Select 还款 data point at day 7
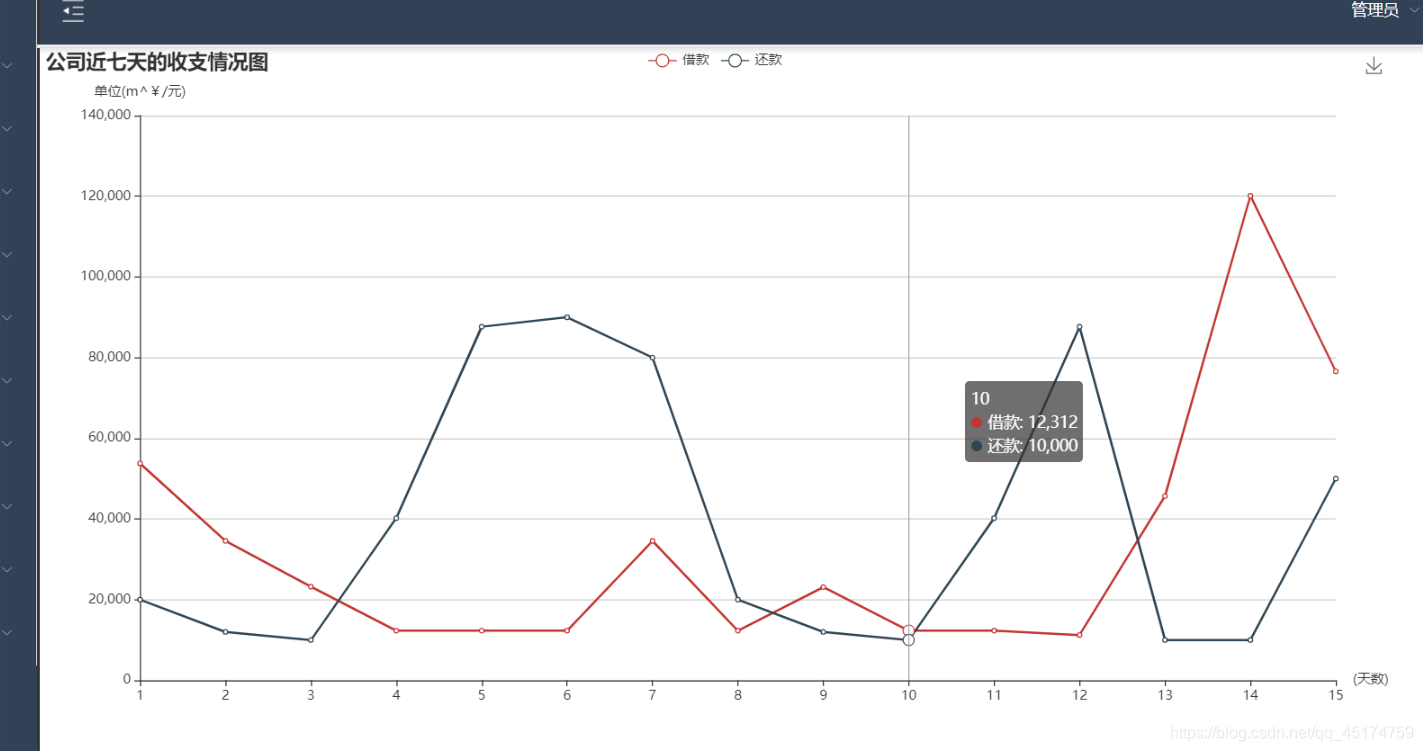This screenshot has width=1423, height=751. (652, 357)
